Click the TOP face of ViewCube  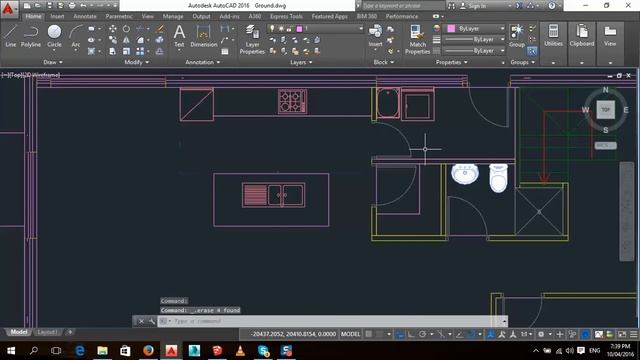click(x=605, y=109)
